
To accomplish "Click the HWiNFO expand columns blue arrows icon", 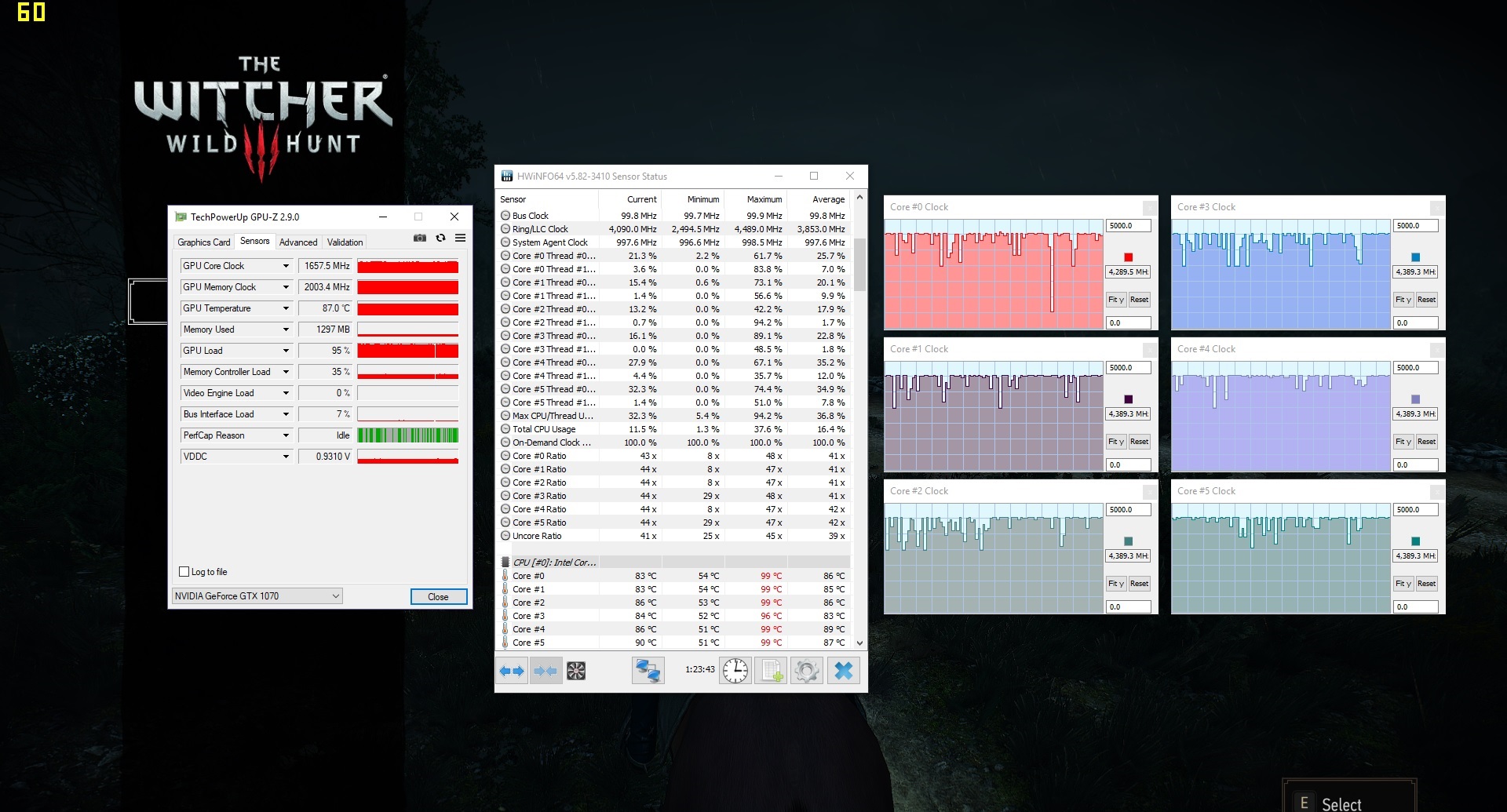I will tap(512, 671).
